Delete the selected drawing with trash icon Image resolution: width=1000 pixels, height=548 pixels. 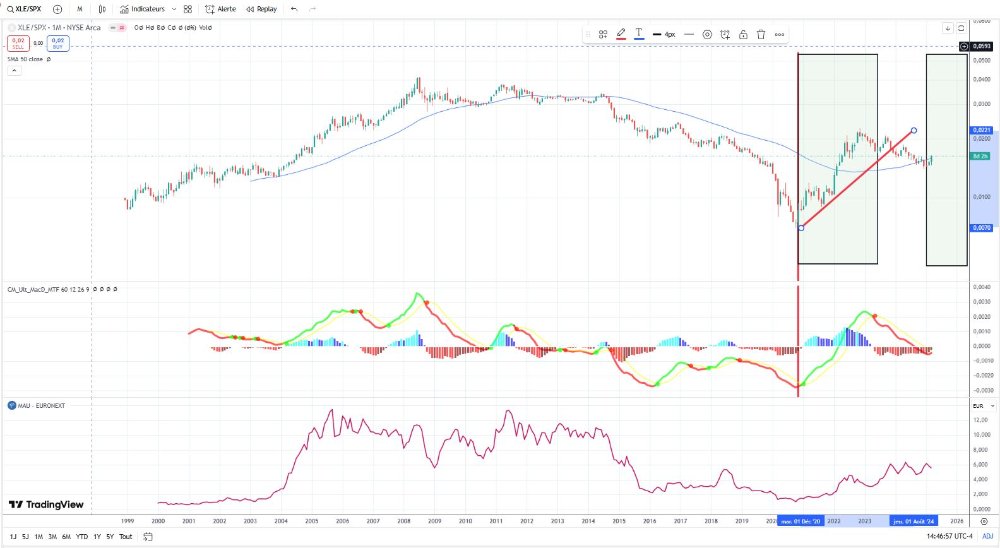tap(761, 34)
